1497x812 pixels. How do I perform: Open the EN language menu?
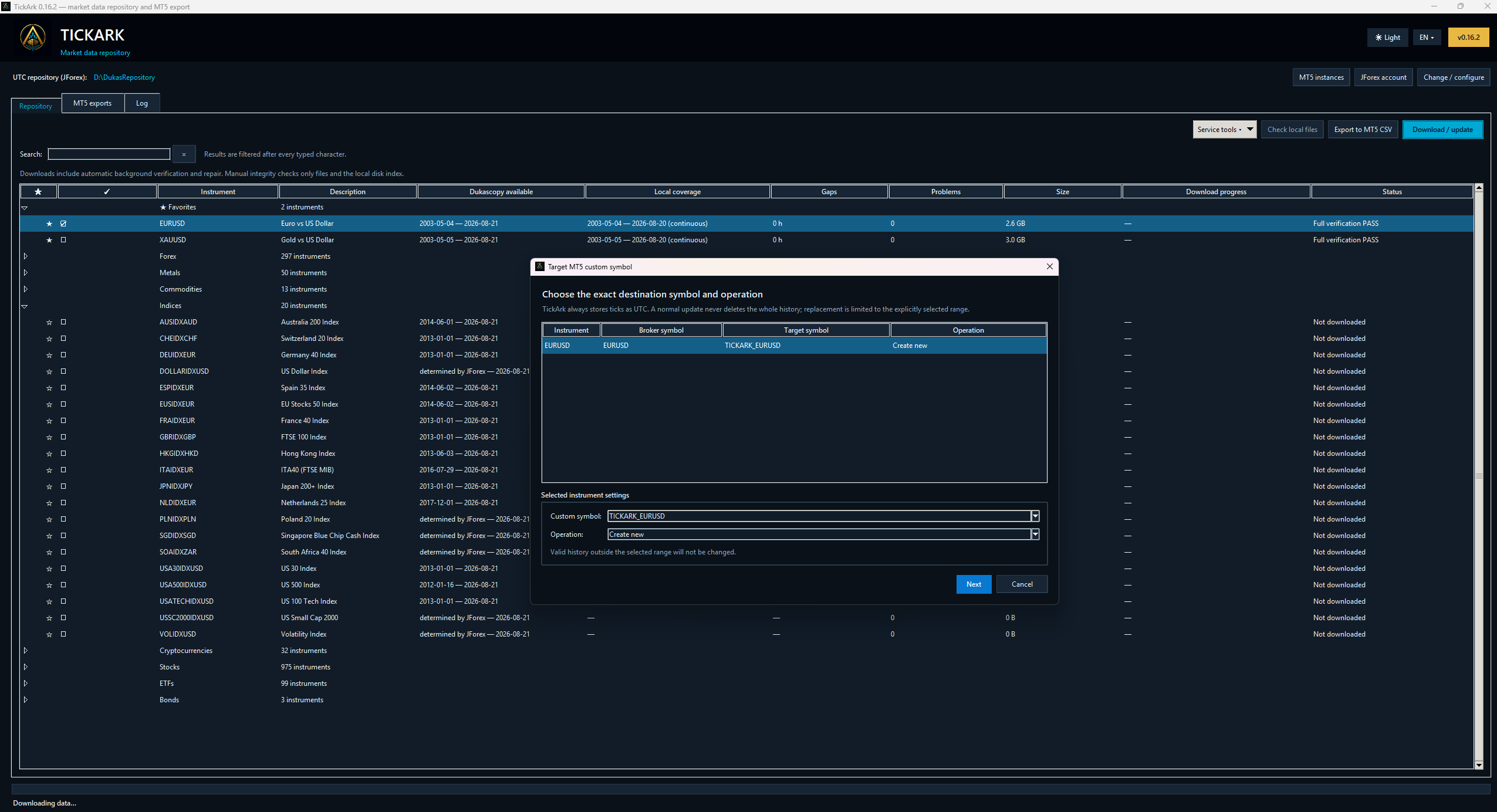click(x=1427, y=38)
